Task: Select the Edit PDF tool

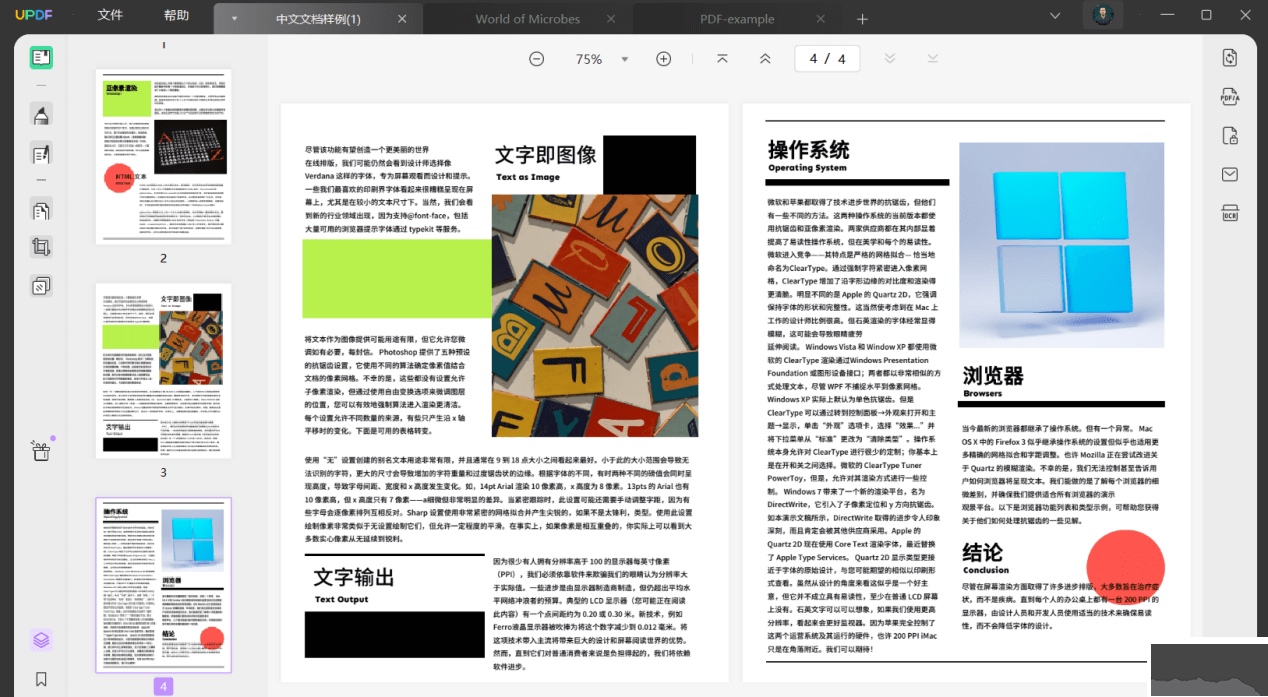Action: 41,152
